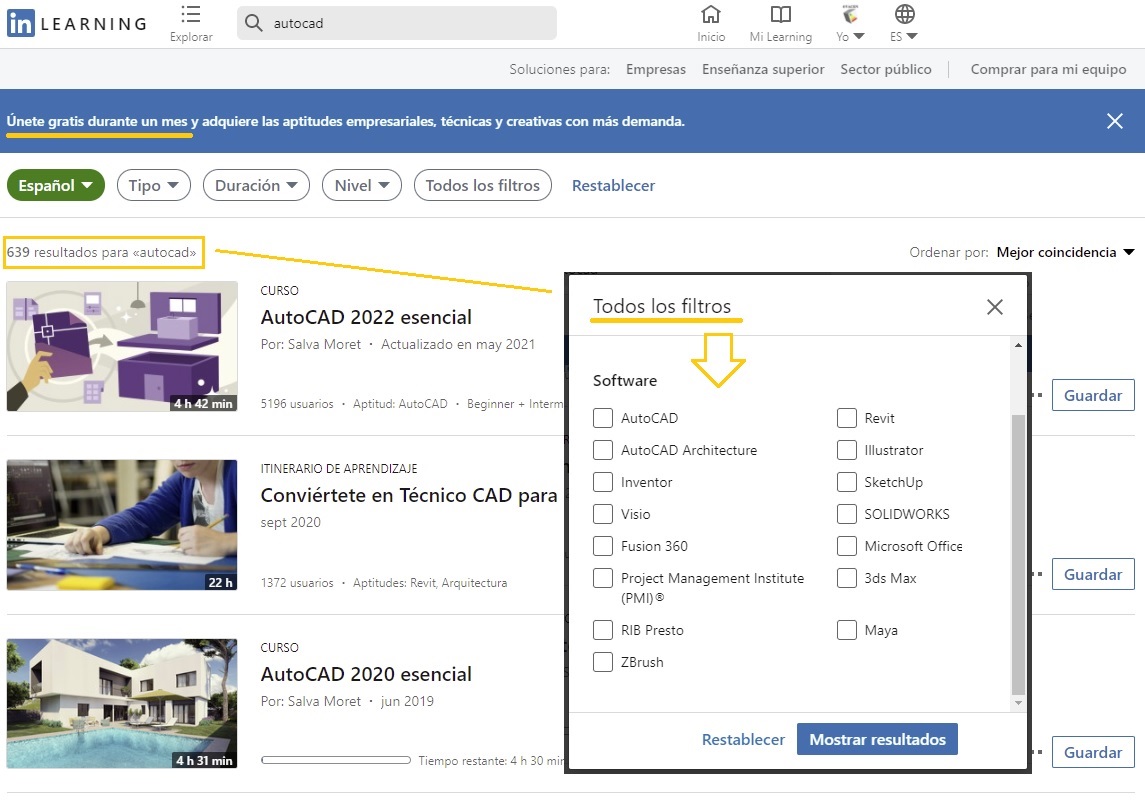
Task: Expand the Mejor coincidencia sort dropdown
Action: tap(1065, 252)
